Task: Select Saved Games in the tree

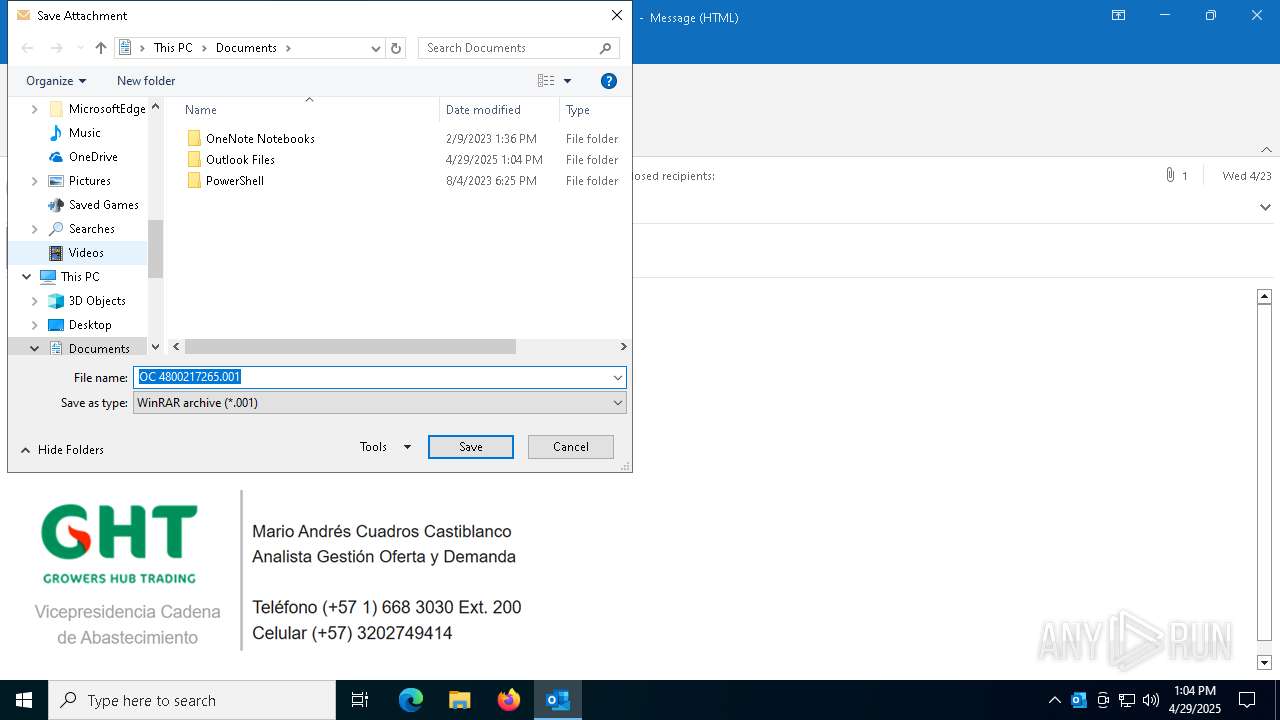Action: click(x=103, y=205)
